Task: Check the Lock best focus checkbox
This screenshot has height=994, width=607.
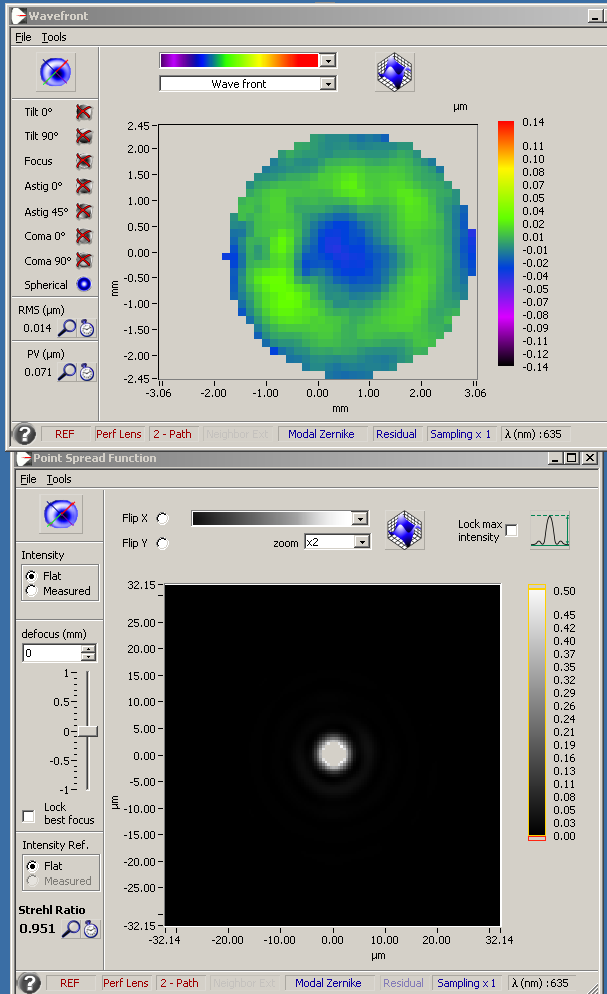Action: 28,816
